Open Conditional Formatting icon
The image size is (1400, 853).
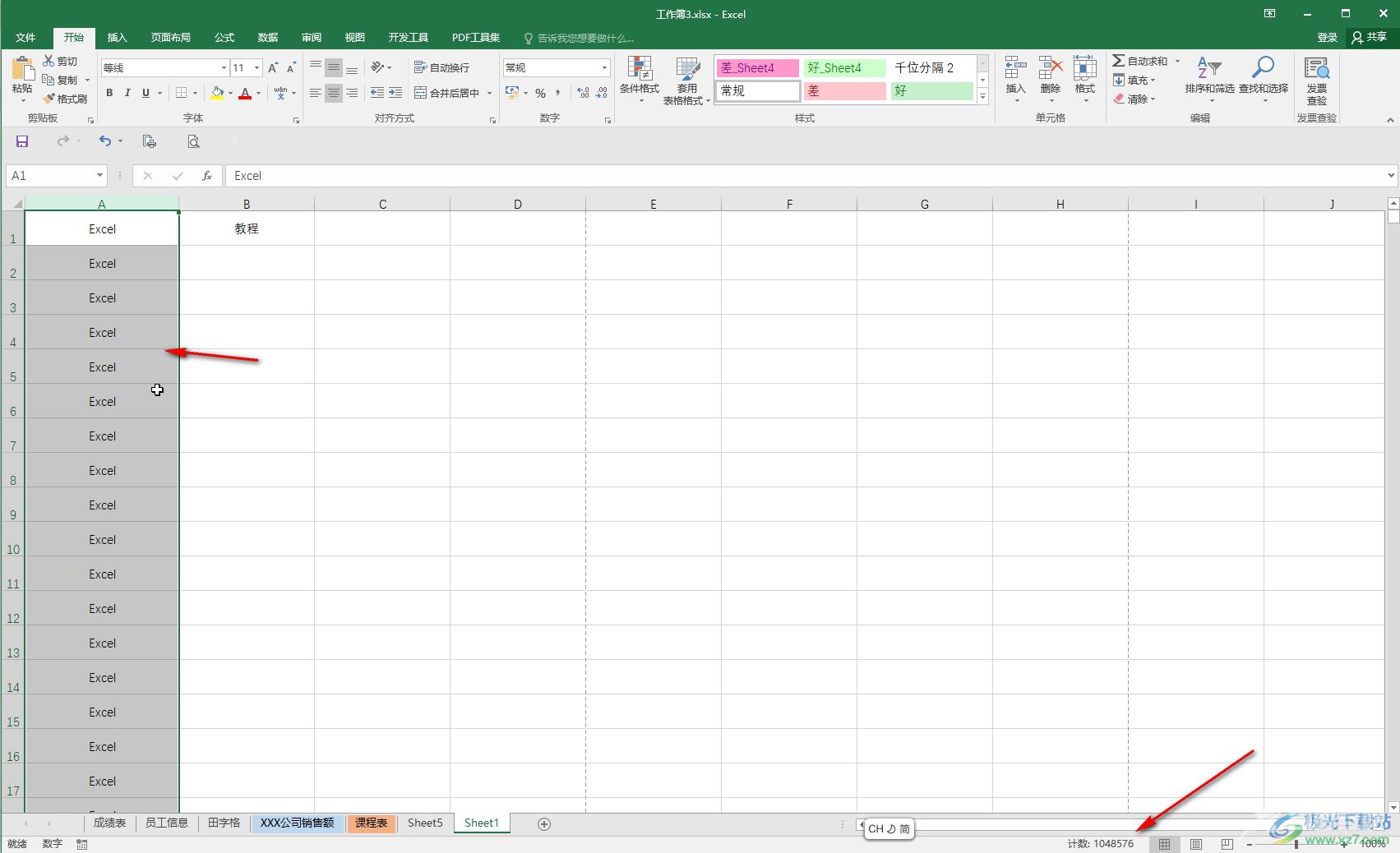click(639, 69)
